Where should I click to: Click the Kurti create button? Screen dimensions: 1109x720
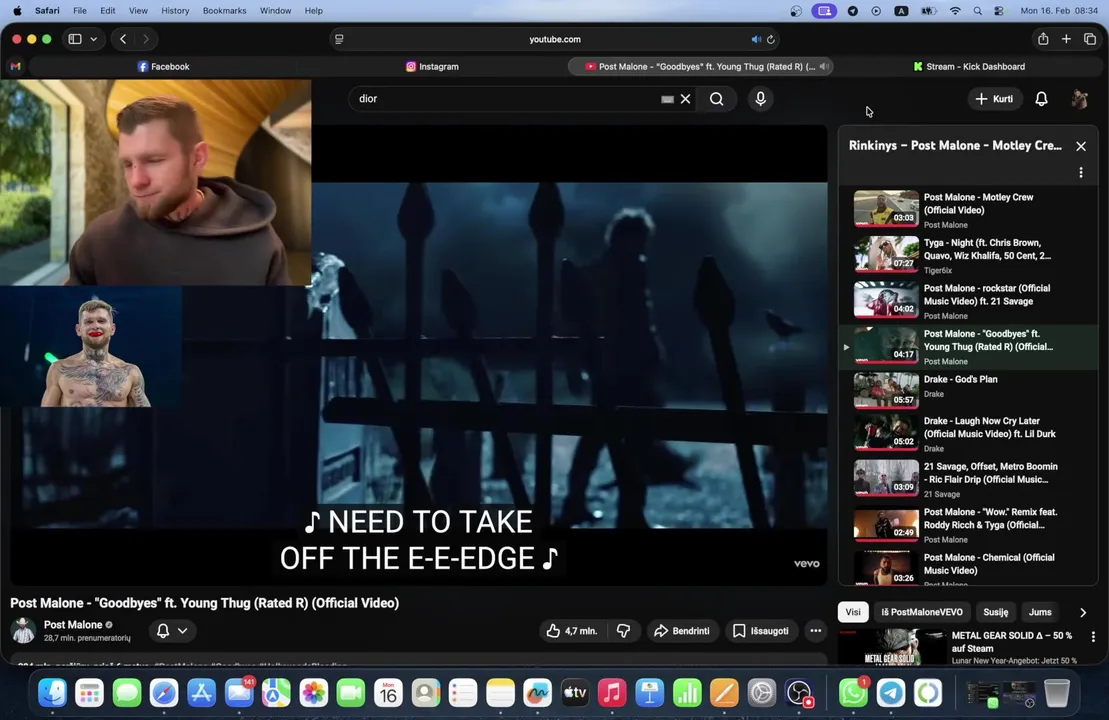click(994, 99)
